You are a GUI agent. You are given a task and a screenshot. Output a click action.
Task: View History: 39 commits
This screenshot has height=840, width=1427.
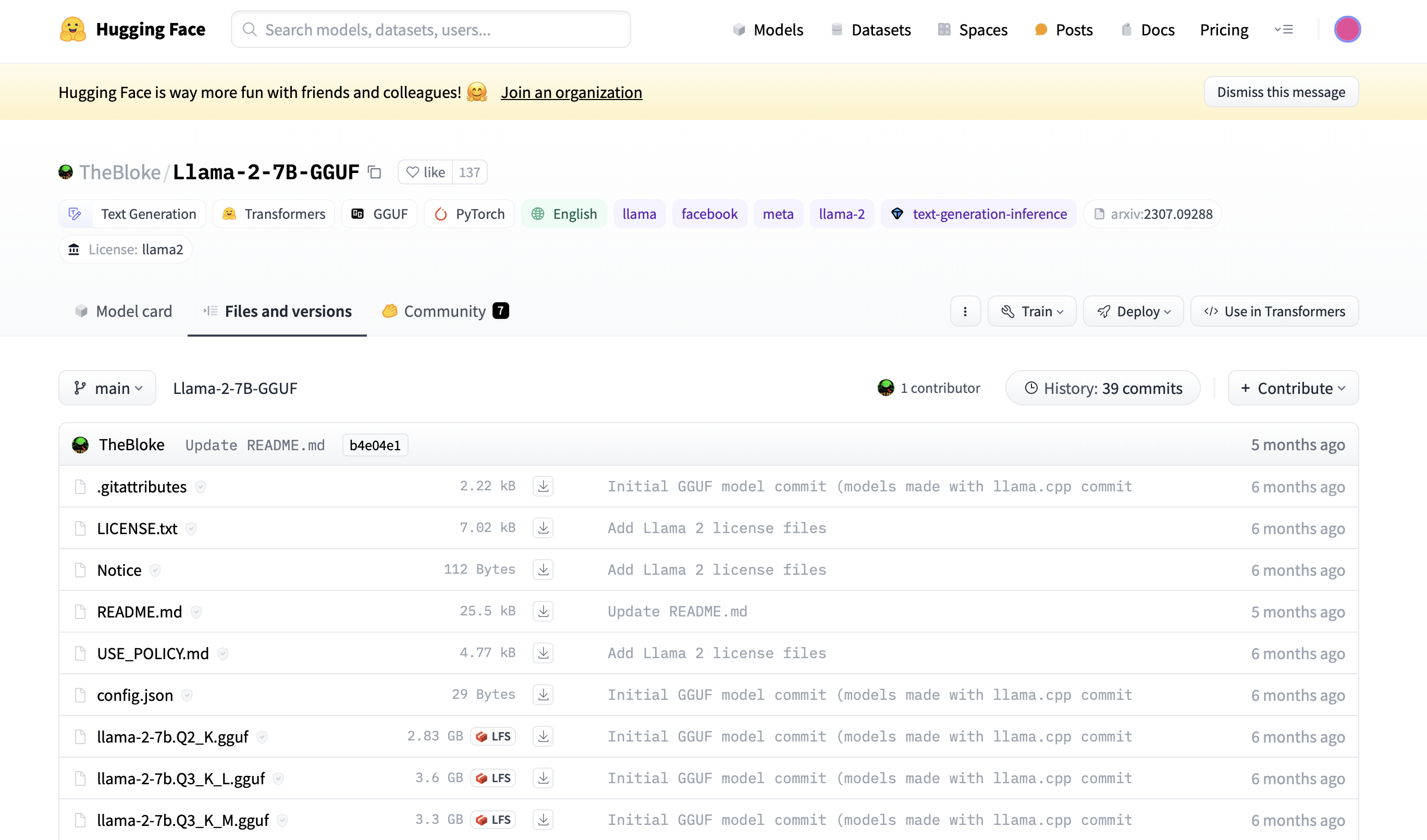point(1102,388)
